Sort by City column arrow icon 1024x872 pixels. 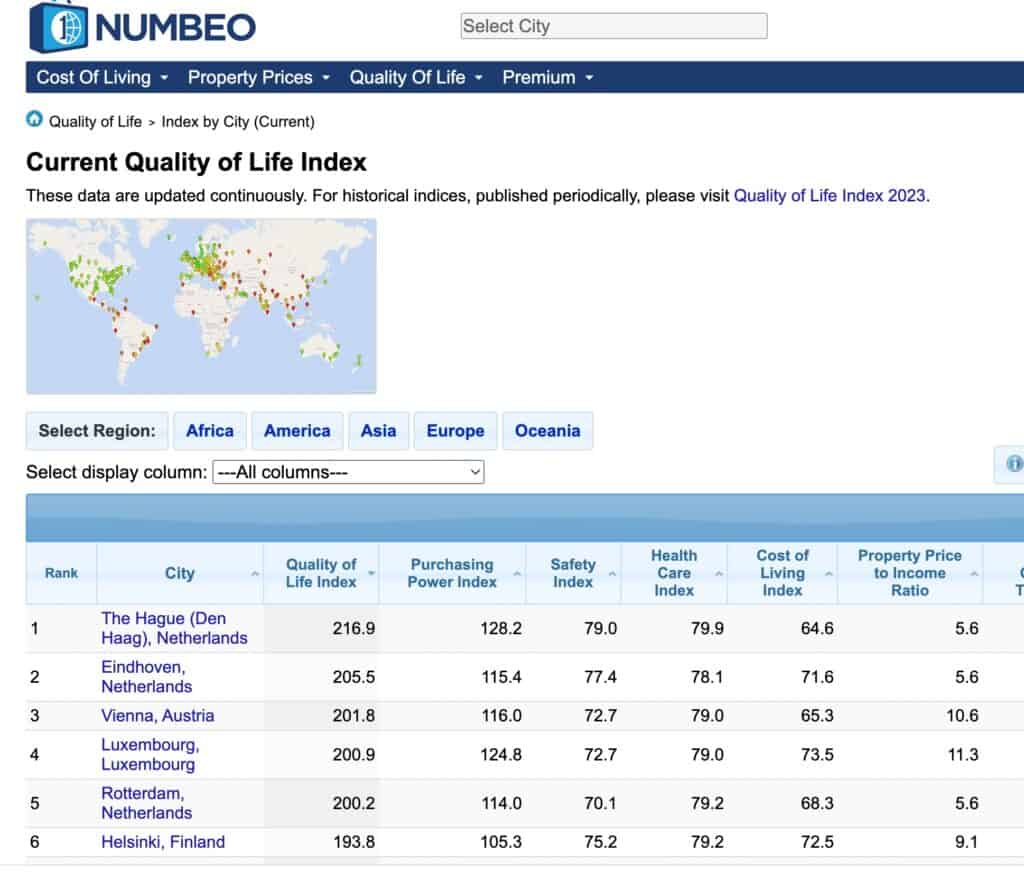tap(255, 574)
